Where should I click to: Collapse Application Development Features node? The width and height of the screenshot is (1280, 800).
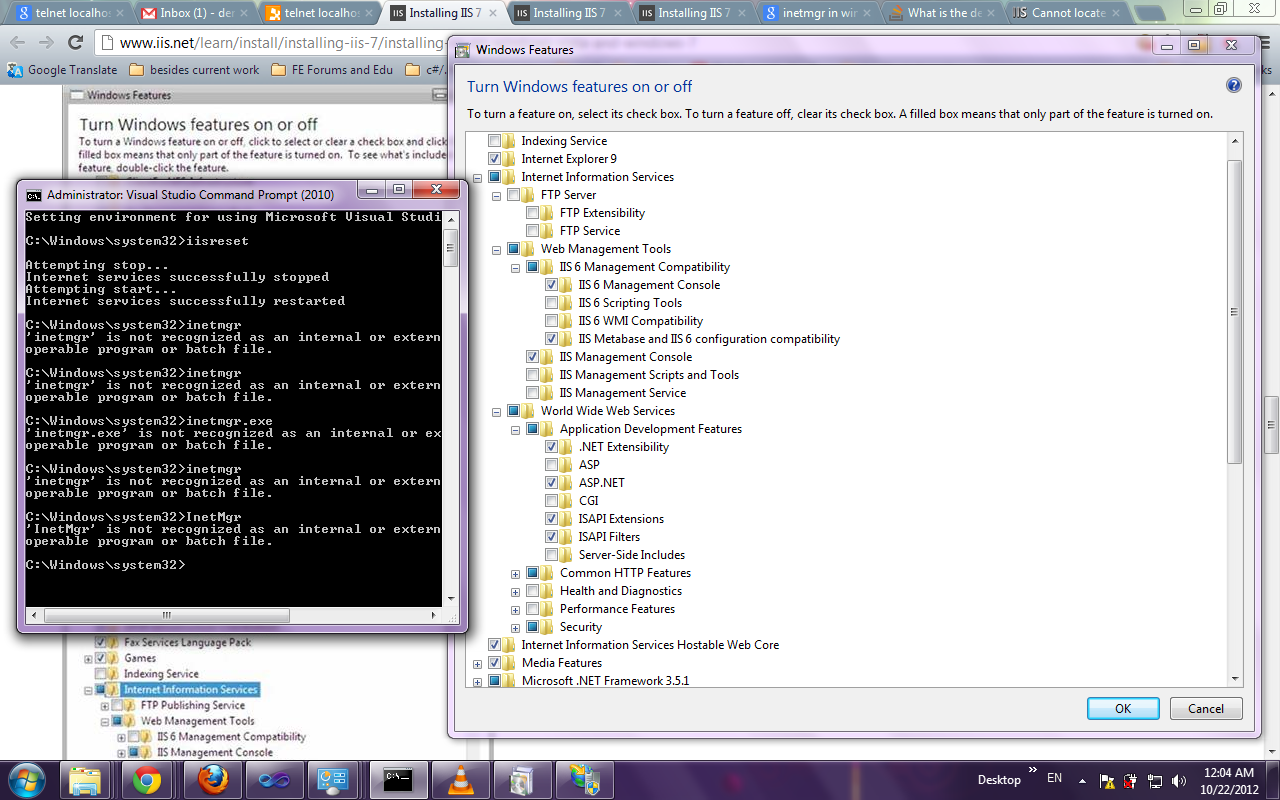[515, 429]
